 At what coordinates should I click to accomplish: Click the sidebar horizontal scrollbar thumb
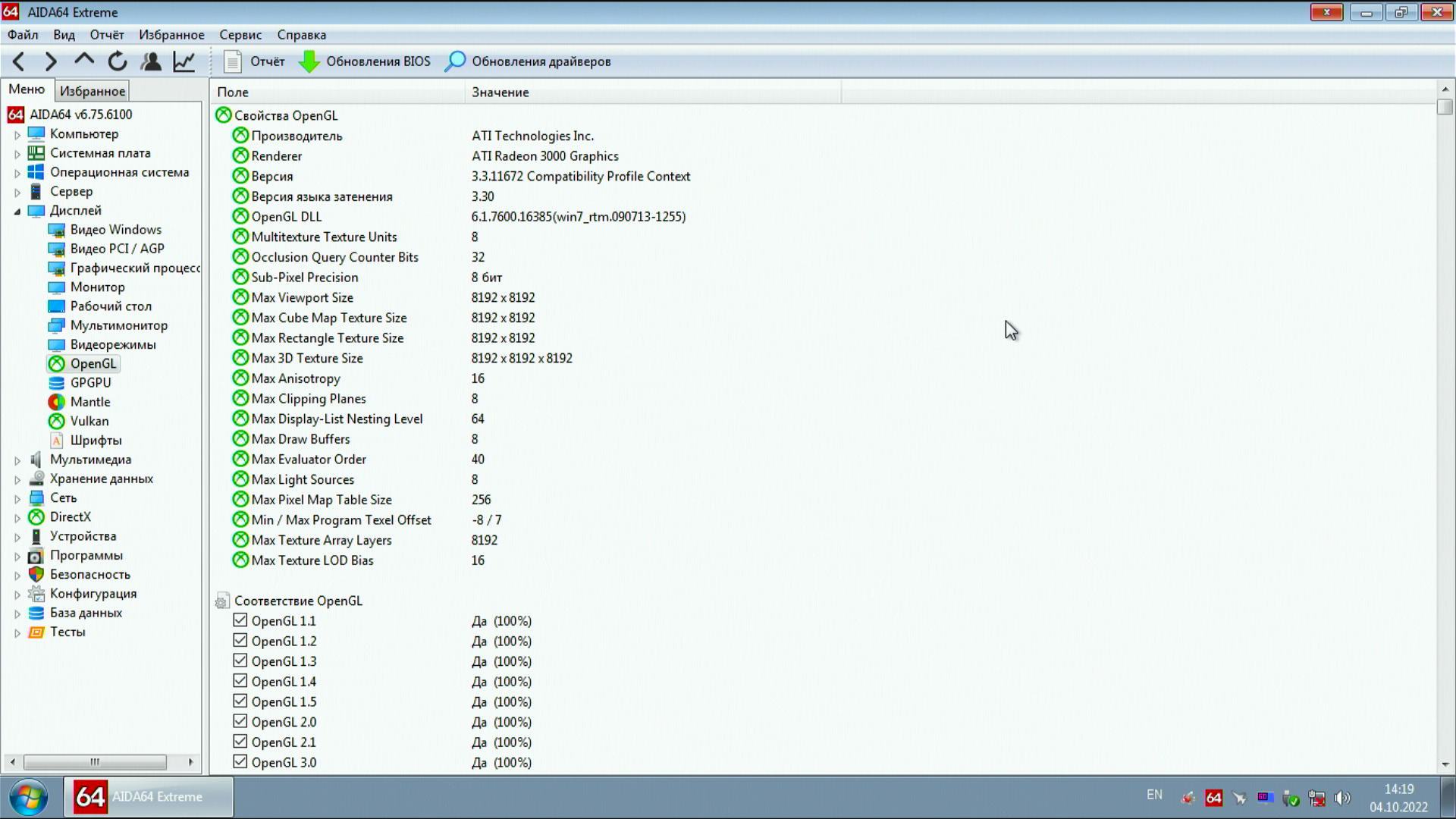pos(95,761)
